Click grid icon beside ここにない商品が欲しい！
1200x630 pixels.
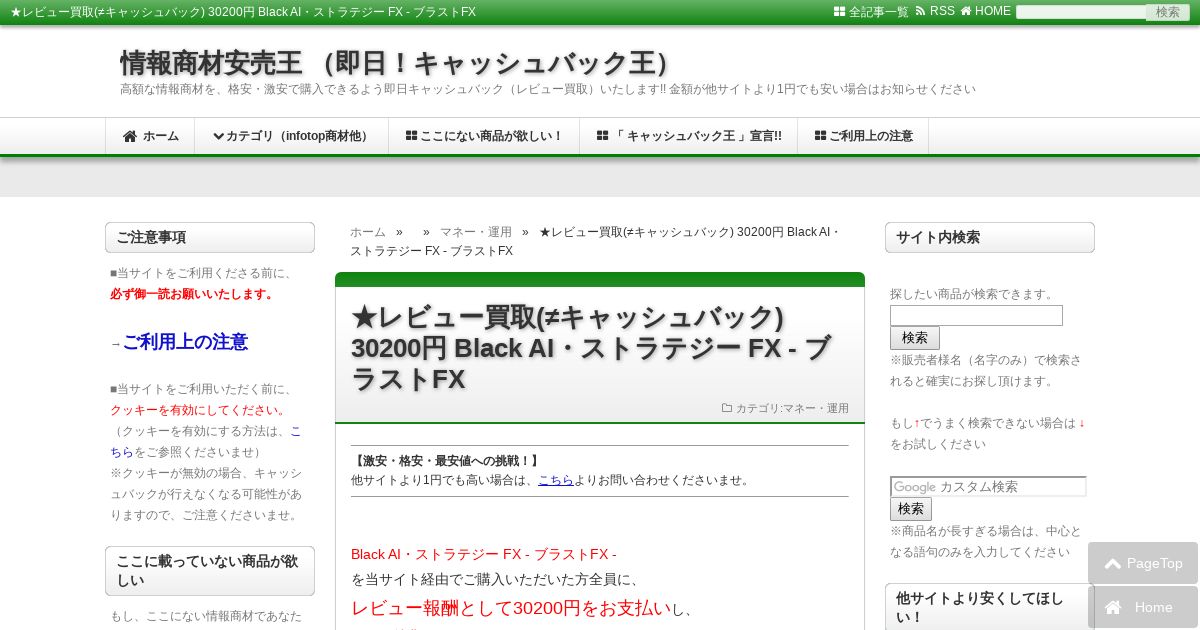411,136
